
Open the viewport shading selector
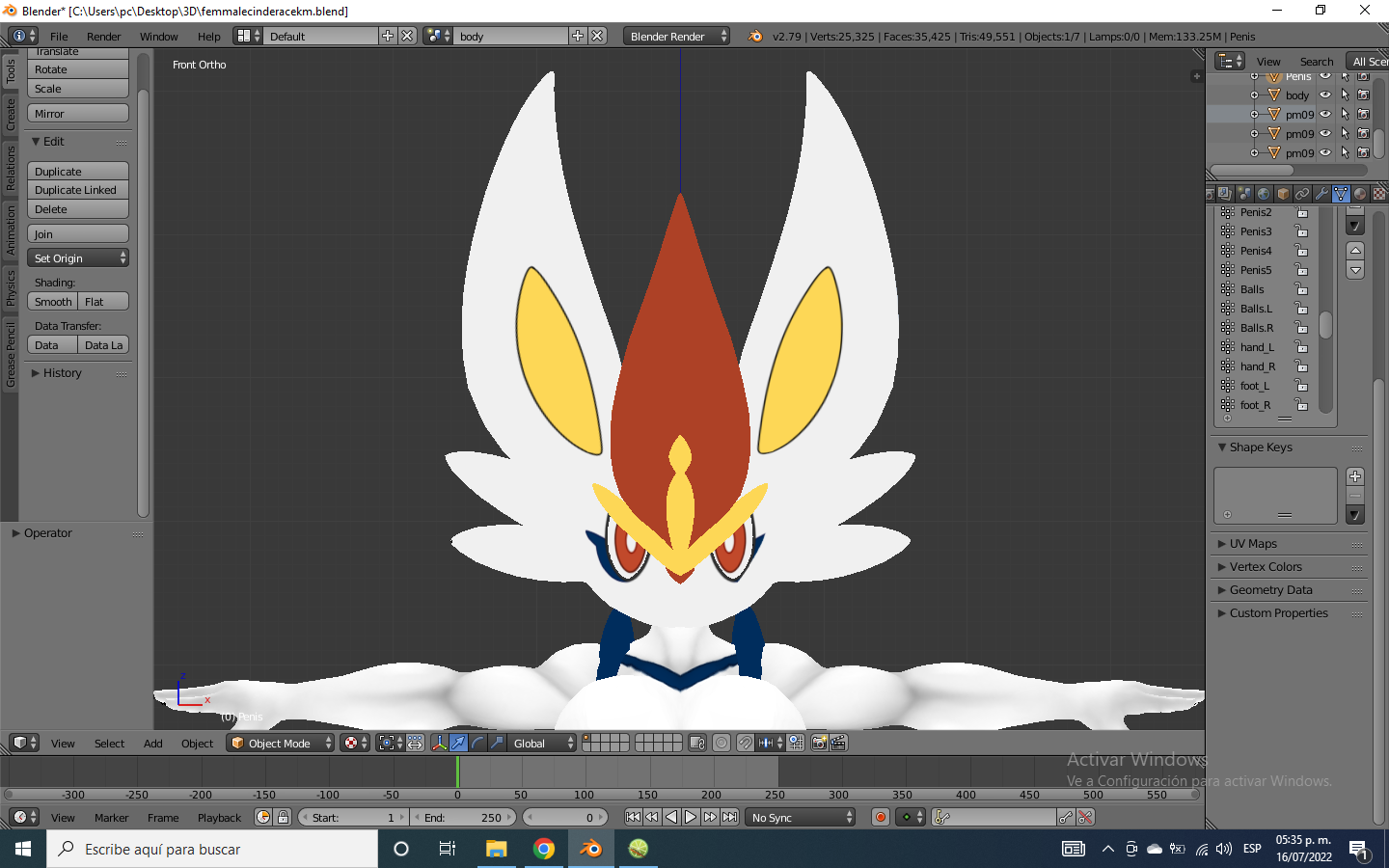(x=355, y=743)
